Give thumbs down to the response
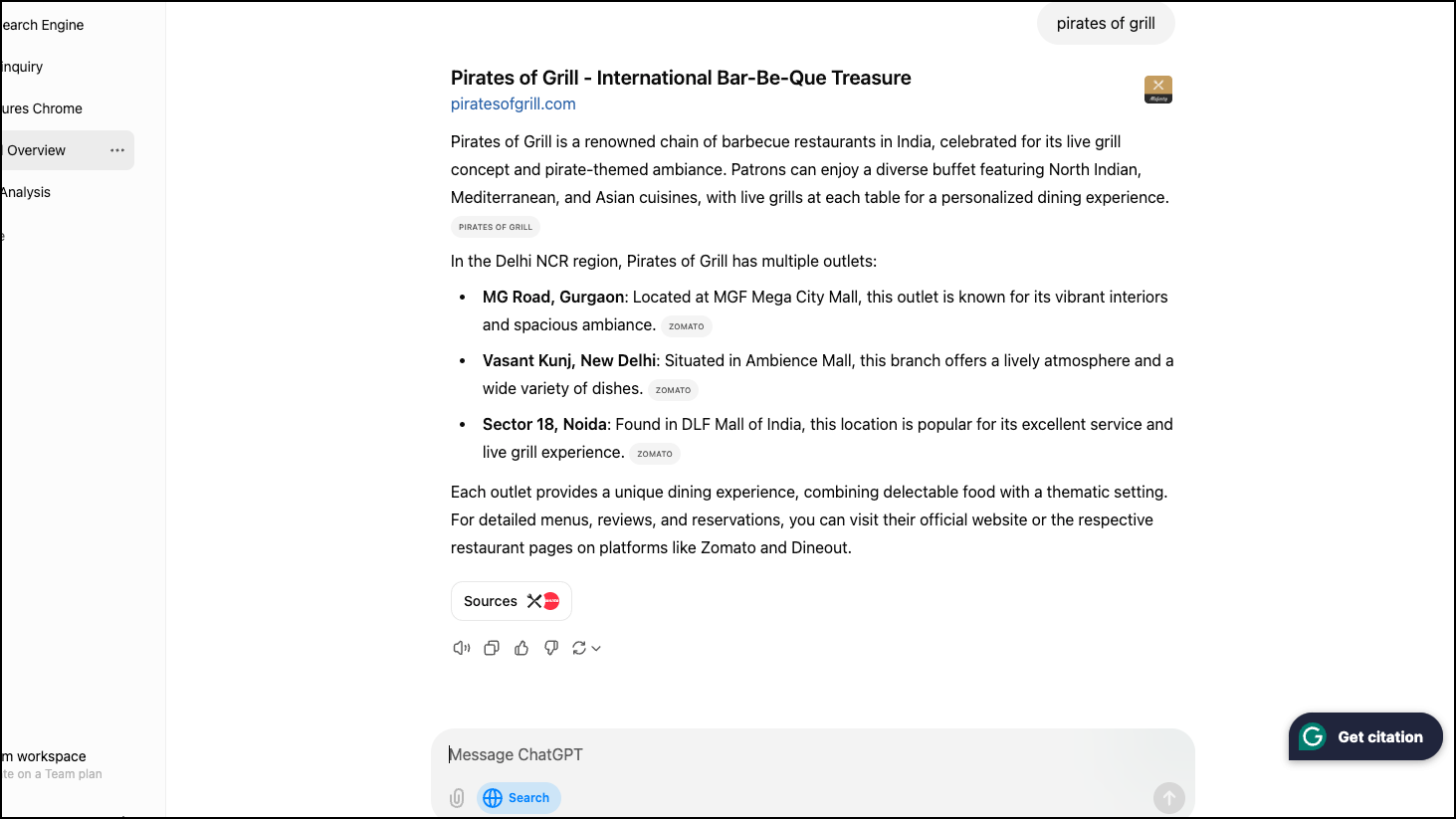Image resolution: width=1456 pixels, height=819 pixels. [x=551, y=648]
